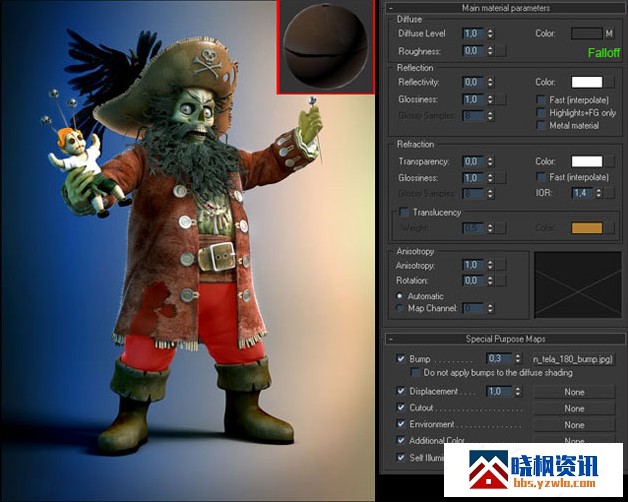Open the Reflection color map slot button

[609, 82]
